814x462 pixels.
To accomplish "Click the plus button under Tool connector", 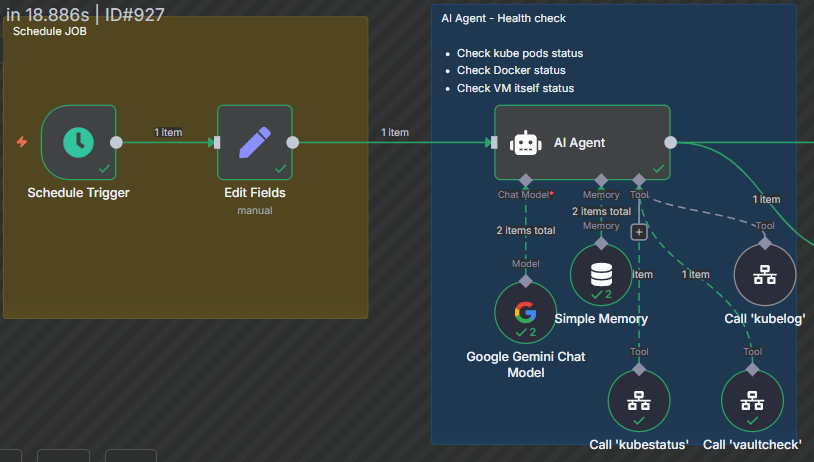I will coord(639,232).
